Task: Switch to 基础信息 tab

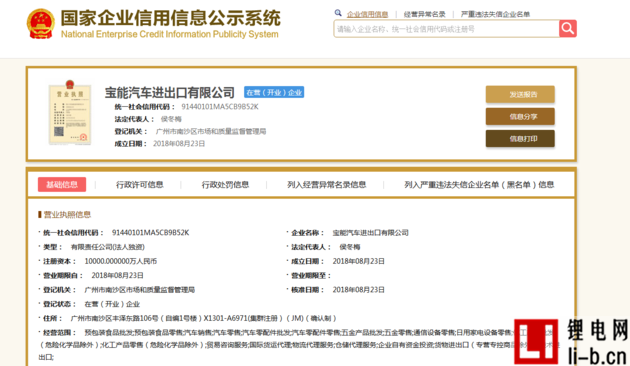Action: (62, 184)
